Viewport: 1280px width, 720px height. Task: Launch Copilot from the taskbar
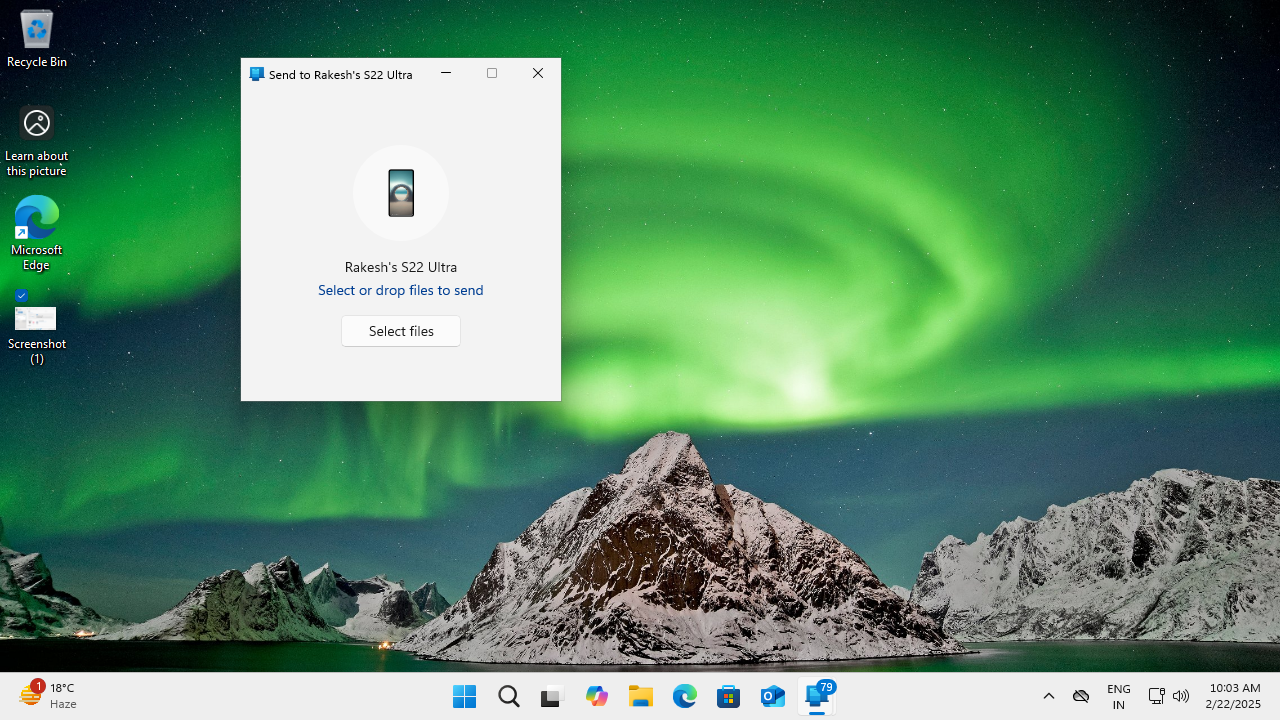point(597,697)
